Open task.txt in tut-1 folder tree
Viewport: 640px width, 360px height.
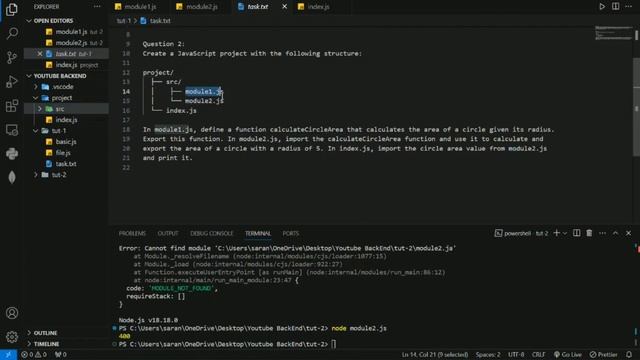click(67, 164)
